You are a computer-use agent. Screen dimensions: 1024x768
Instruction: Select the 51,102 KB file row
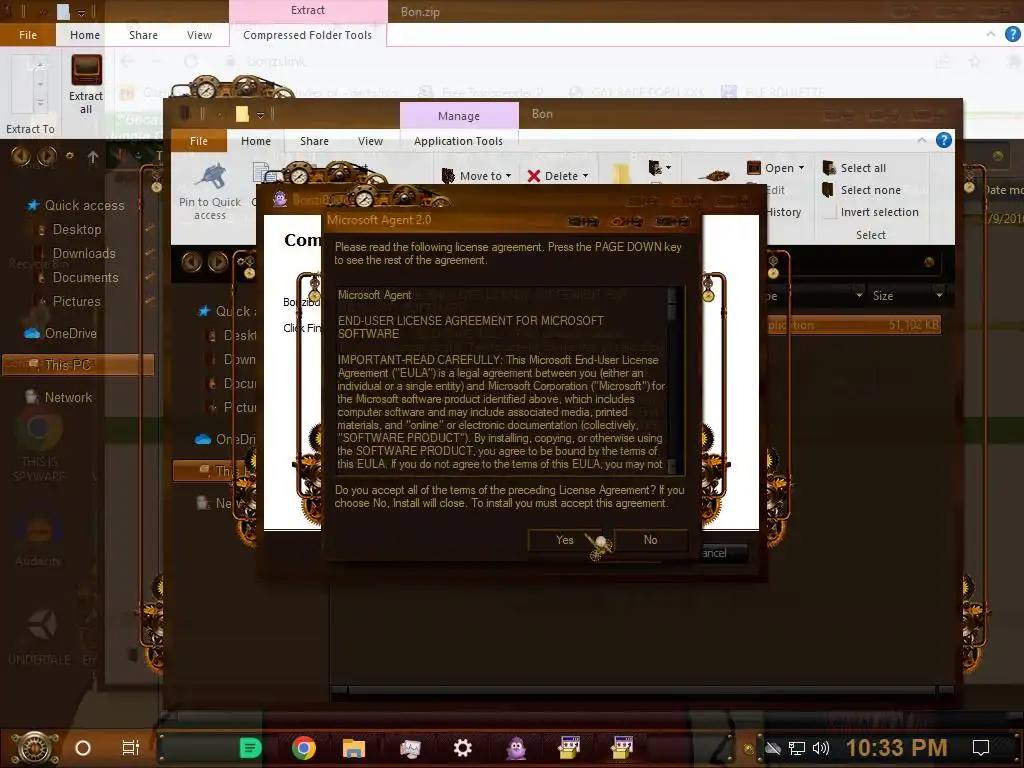coord(854,325)
